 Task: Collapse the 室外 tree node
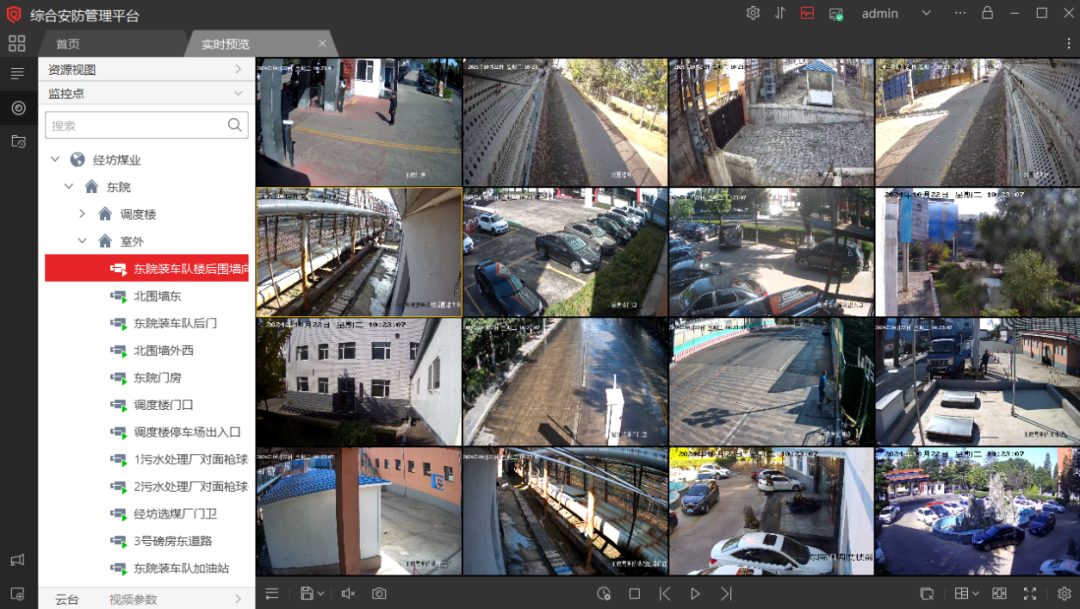pos(82,241)
